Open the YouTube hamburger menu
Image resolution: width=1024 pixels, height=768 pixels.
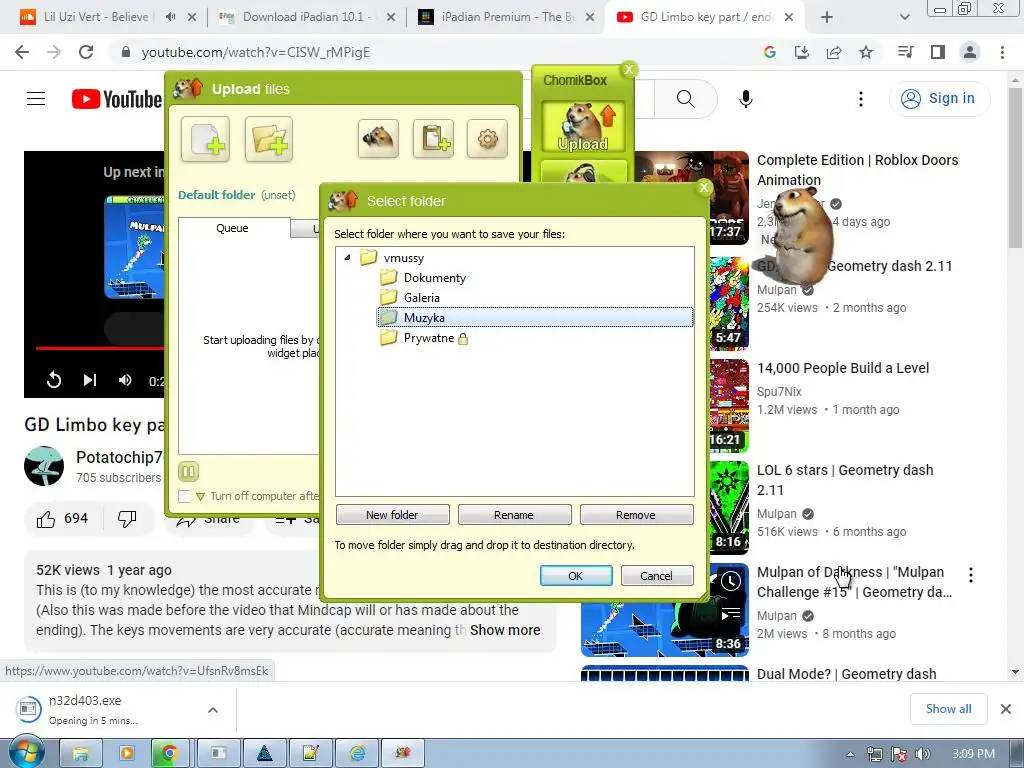point(36,99)
